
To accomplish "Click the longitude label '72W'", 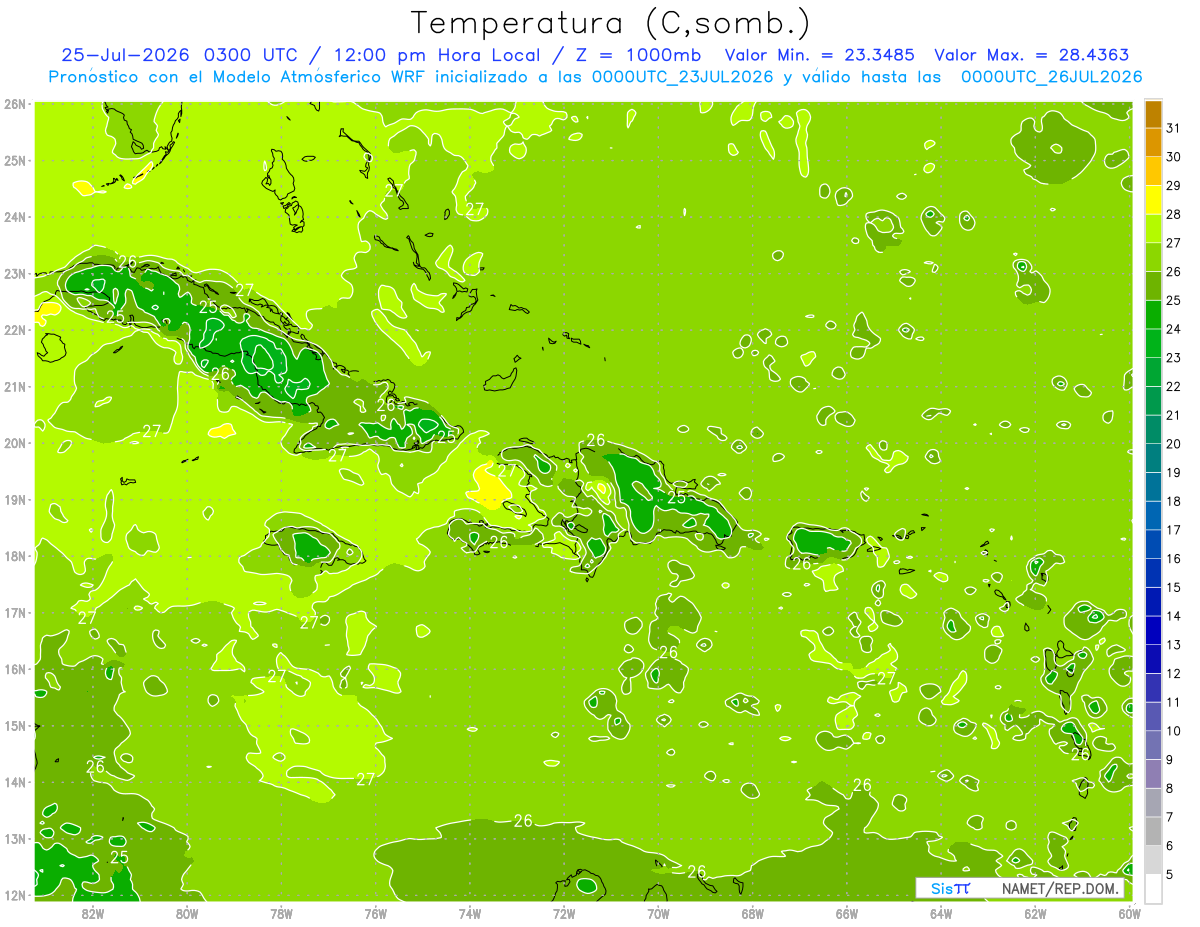I will [x=564, y=913].
